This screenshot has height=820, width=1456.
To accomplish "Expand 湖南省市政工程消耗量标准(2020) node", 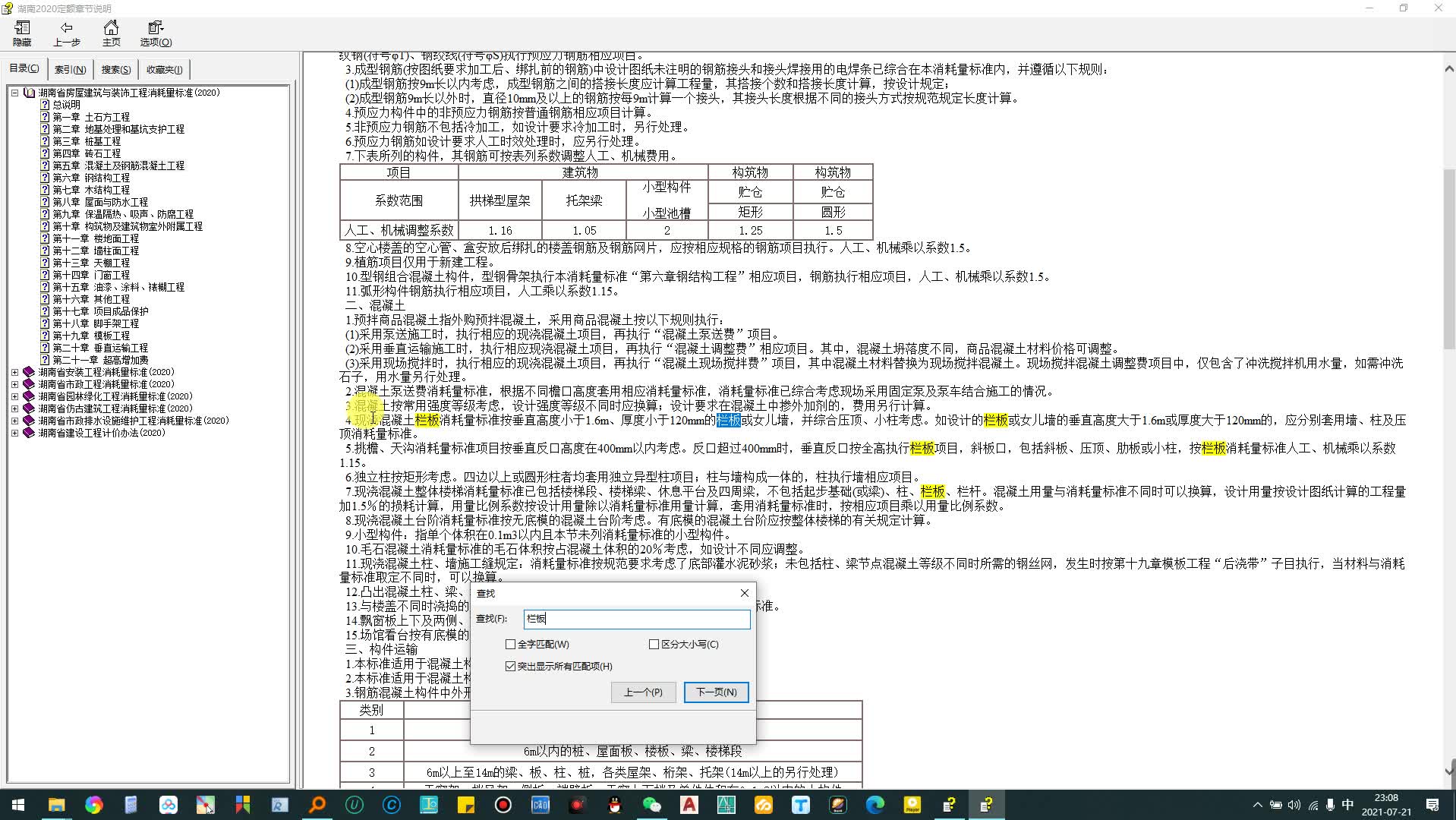I will pos(14,383).
